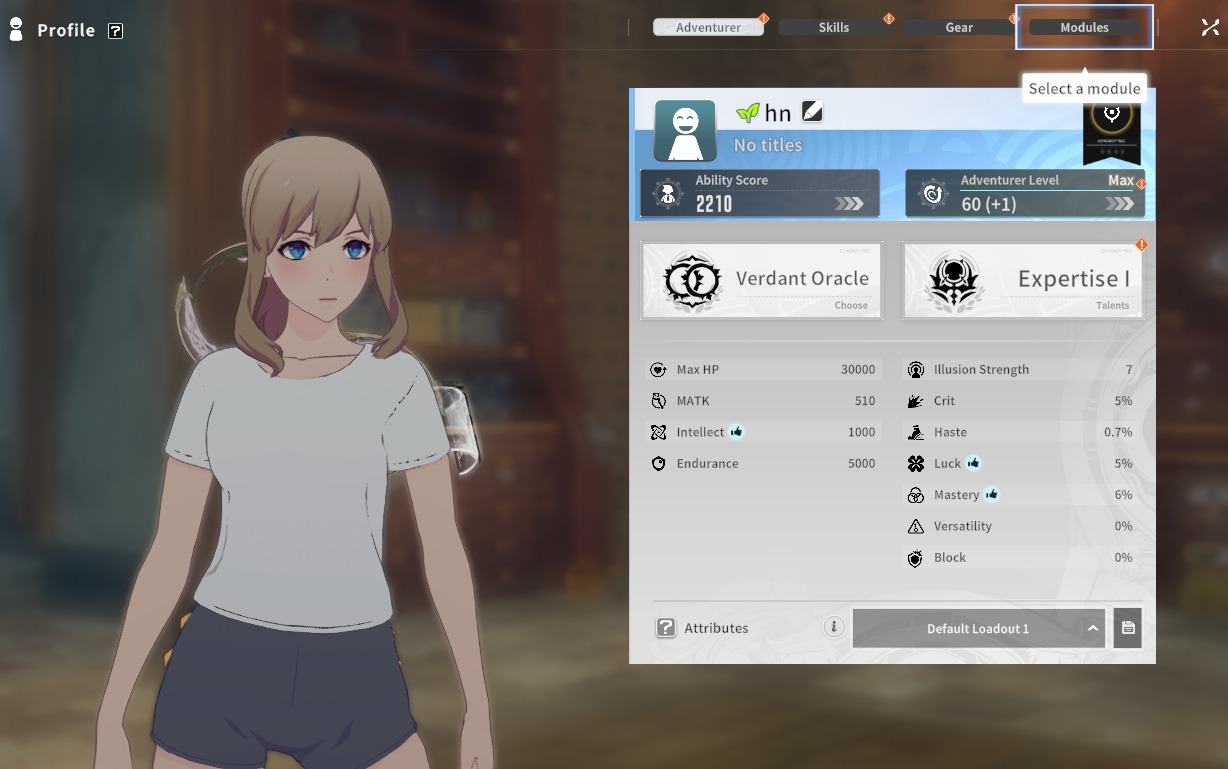Open the Adventurer Level panel
The width and height of the screenshot is (1228, 769).
click(1025, 193)
